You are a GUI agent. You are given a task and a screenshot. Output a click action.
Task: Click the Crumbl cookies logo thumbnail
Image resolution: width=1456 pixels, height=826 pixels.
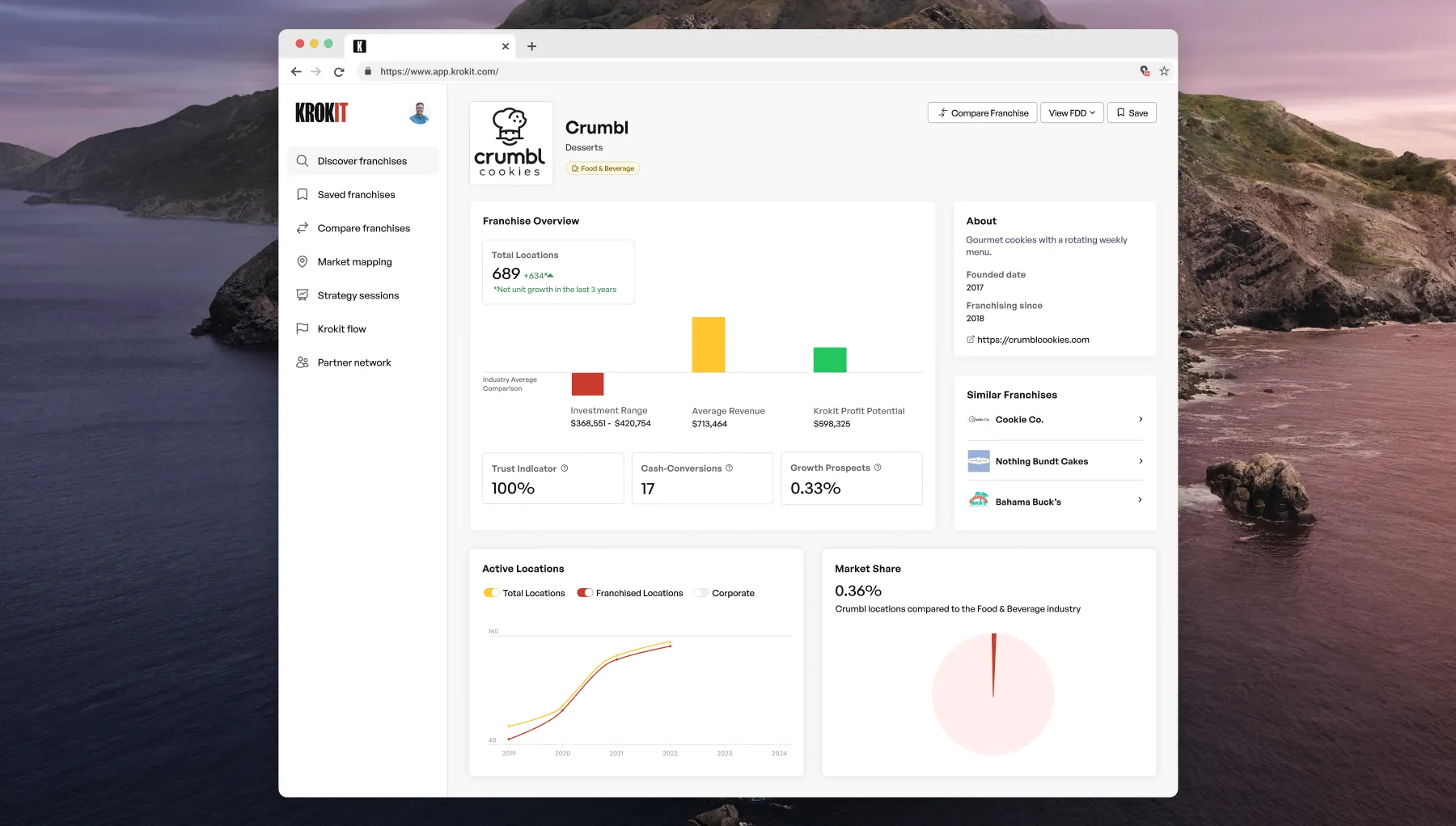511,143
